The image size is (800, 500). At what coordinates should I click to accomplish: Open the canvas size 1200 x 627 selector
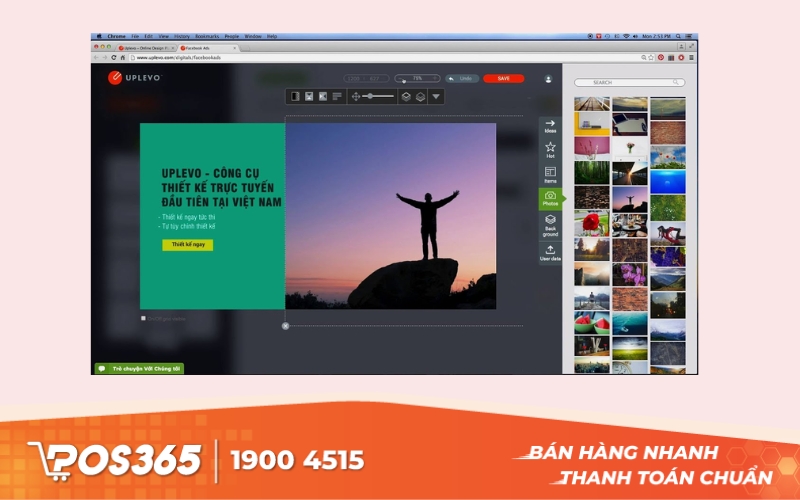tap(366, 79)
